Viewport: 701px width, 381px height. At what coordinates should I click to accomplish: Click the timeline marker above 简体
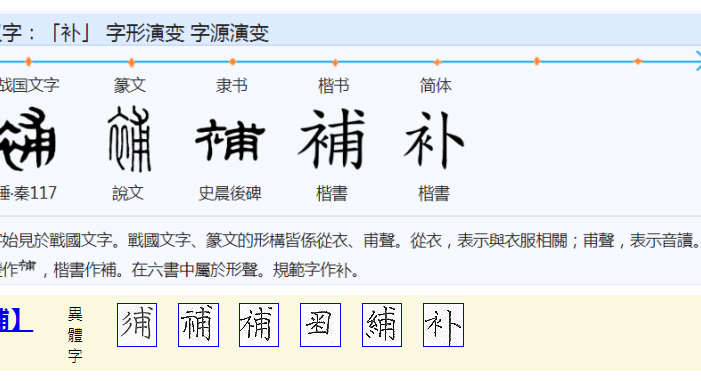coord(437,62)
